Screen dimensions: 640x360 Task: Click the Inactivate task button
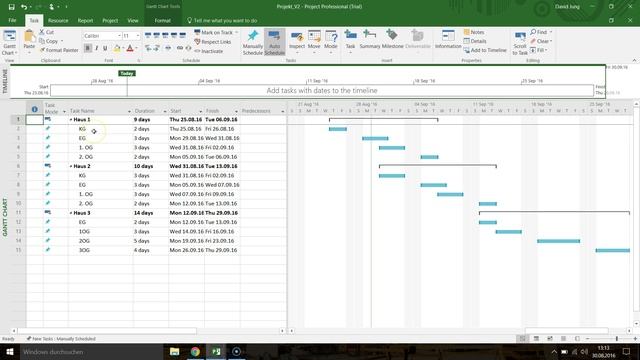coord(209,51)
